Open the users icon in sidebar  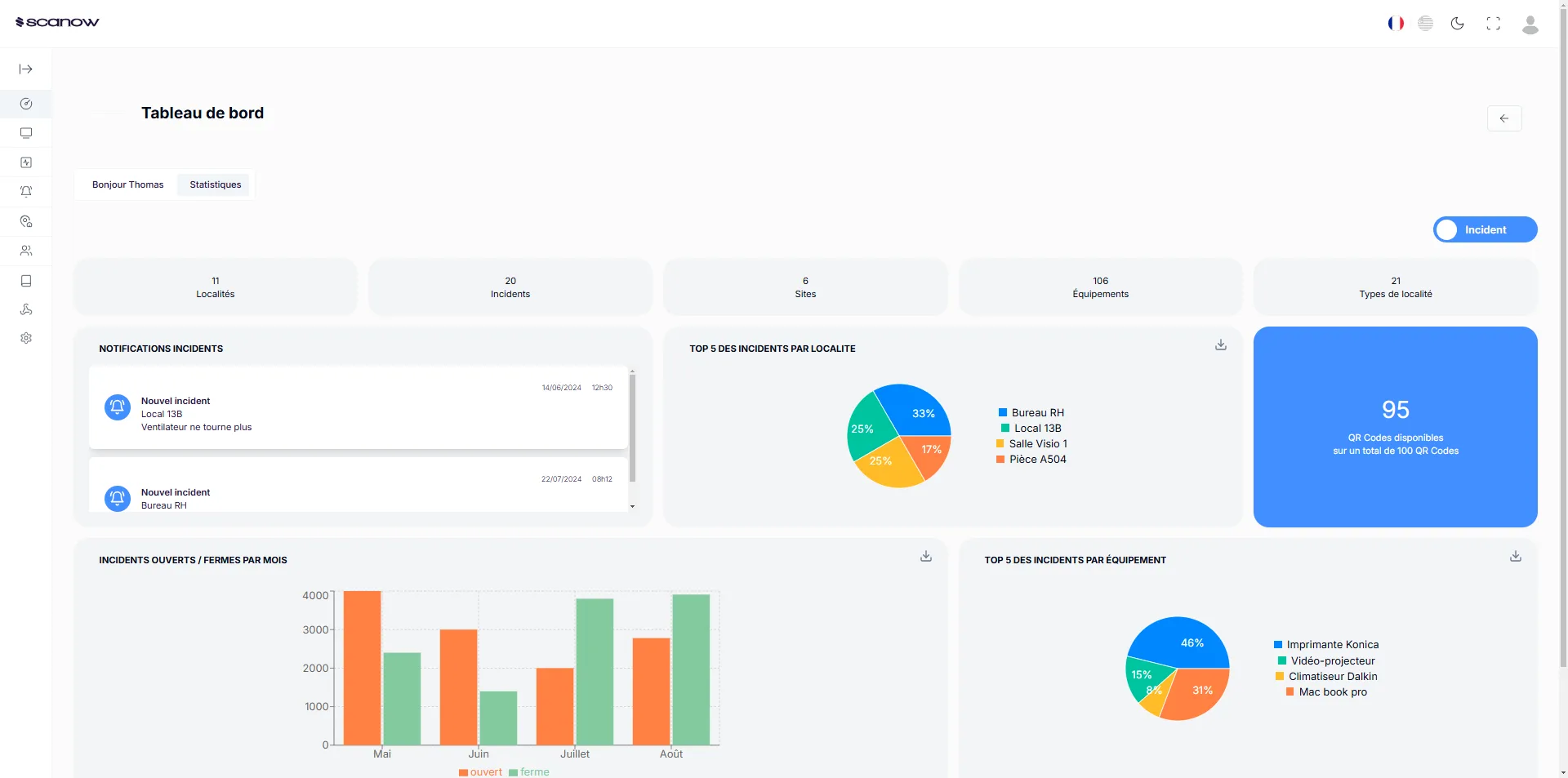coord(25,251)
